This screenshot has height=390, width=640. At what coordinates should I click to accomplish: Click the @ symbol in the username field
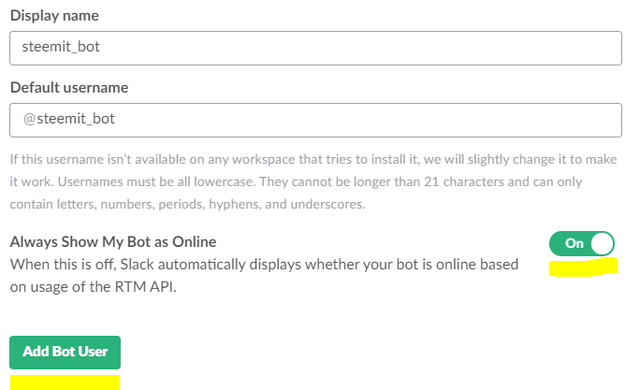point(29,119)
